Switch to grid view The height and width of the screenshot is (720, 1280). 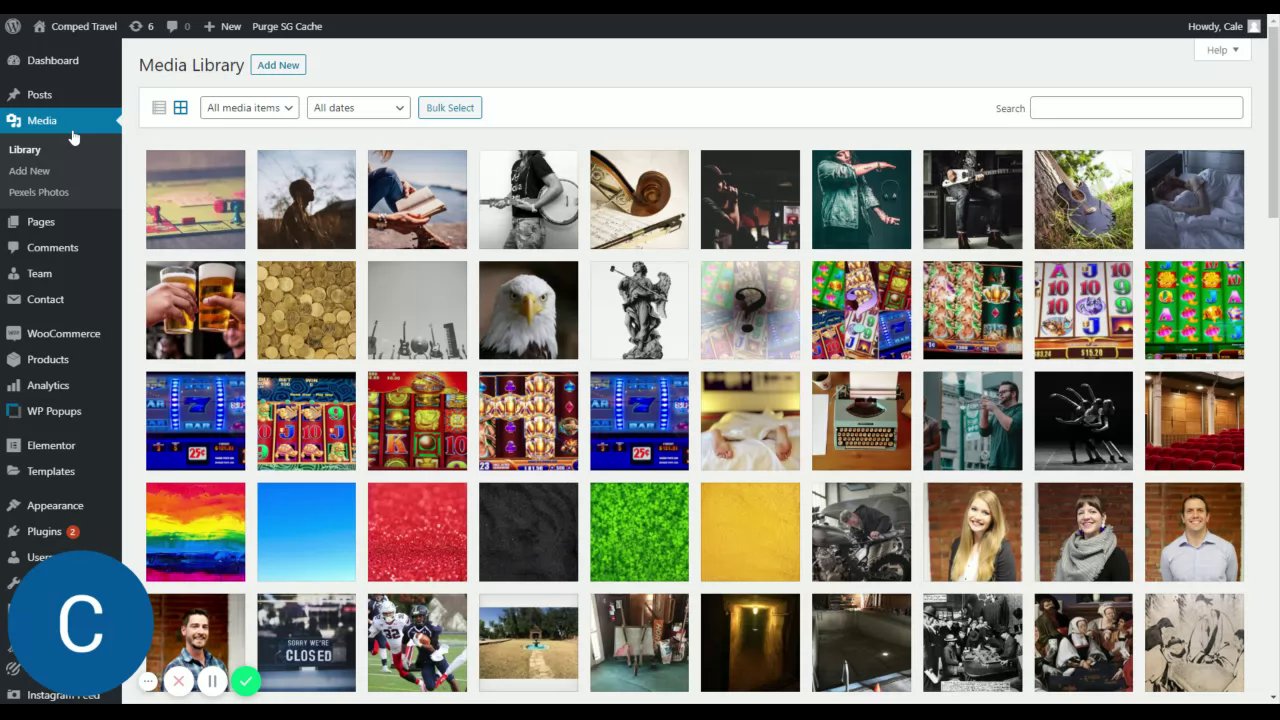pyautogui.click(x=181, y=108)
